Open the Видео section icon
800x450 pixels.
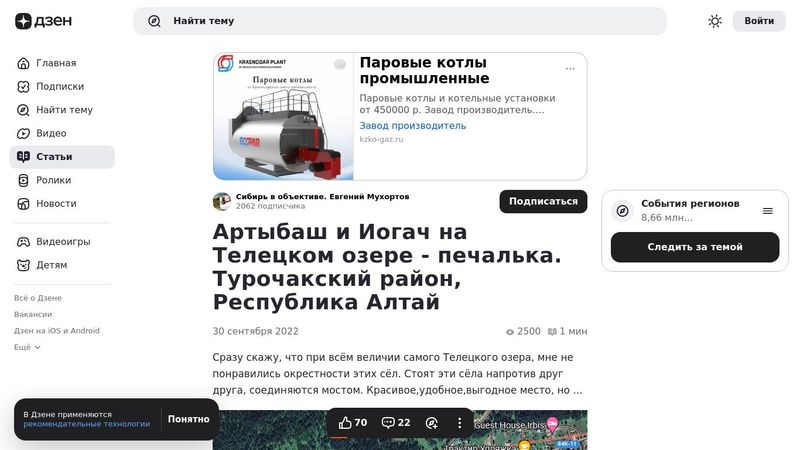(23, 134)
